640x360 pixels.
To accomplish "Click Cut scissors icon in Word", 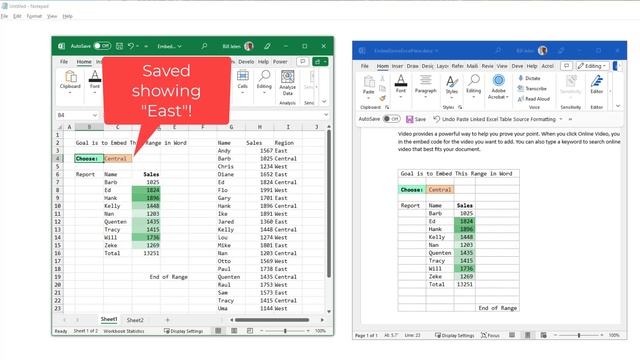I will click(x=382, y=78).
